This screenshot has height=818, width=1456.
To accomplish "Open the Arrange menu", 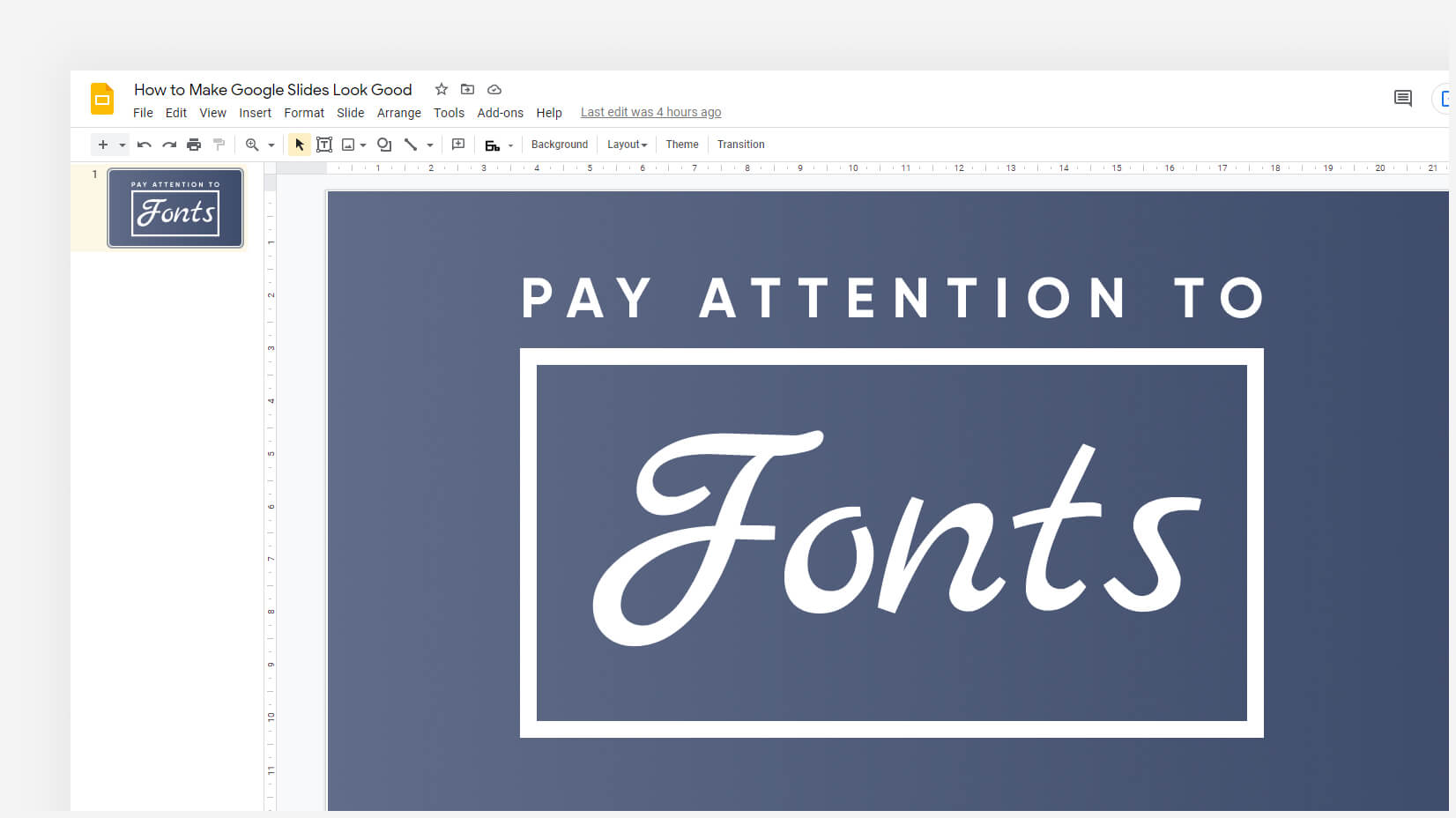I will pyautogui.click(x=398, y=113).
